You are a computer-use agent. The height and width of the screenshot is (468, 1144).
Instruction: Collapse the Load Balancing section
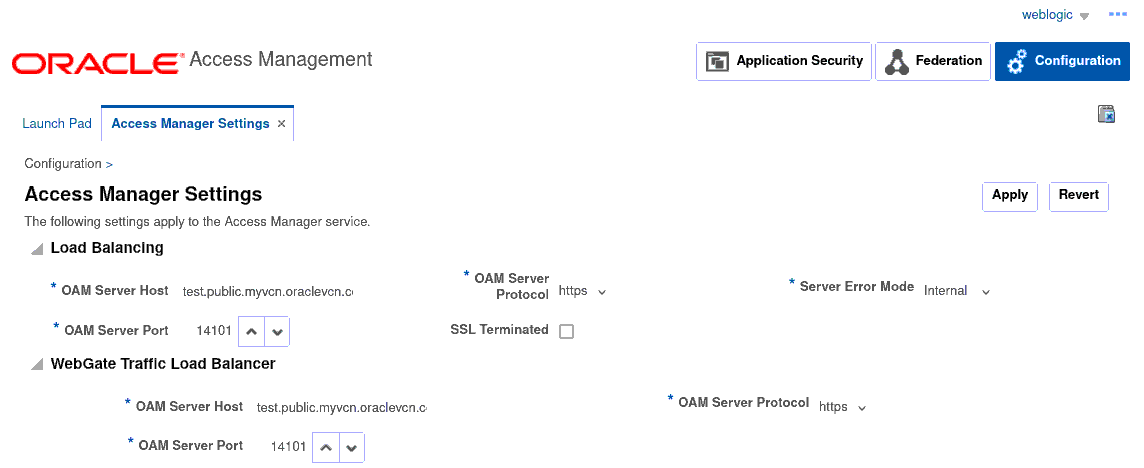(x=36, y=249)
